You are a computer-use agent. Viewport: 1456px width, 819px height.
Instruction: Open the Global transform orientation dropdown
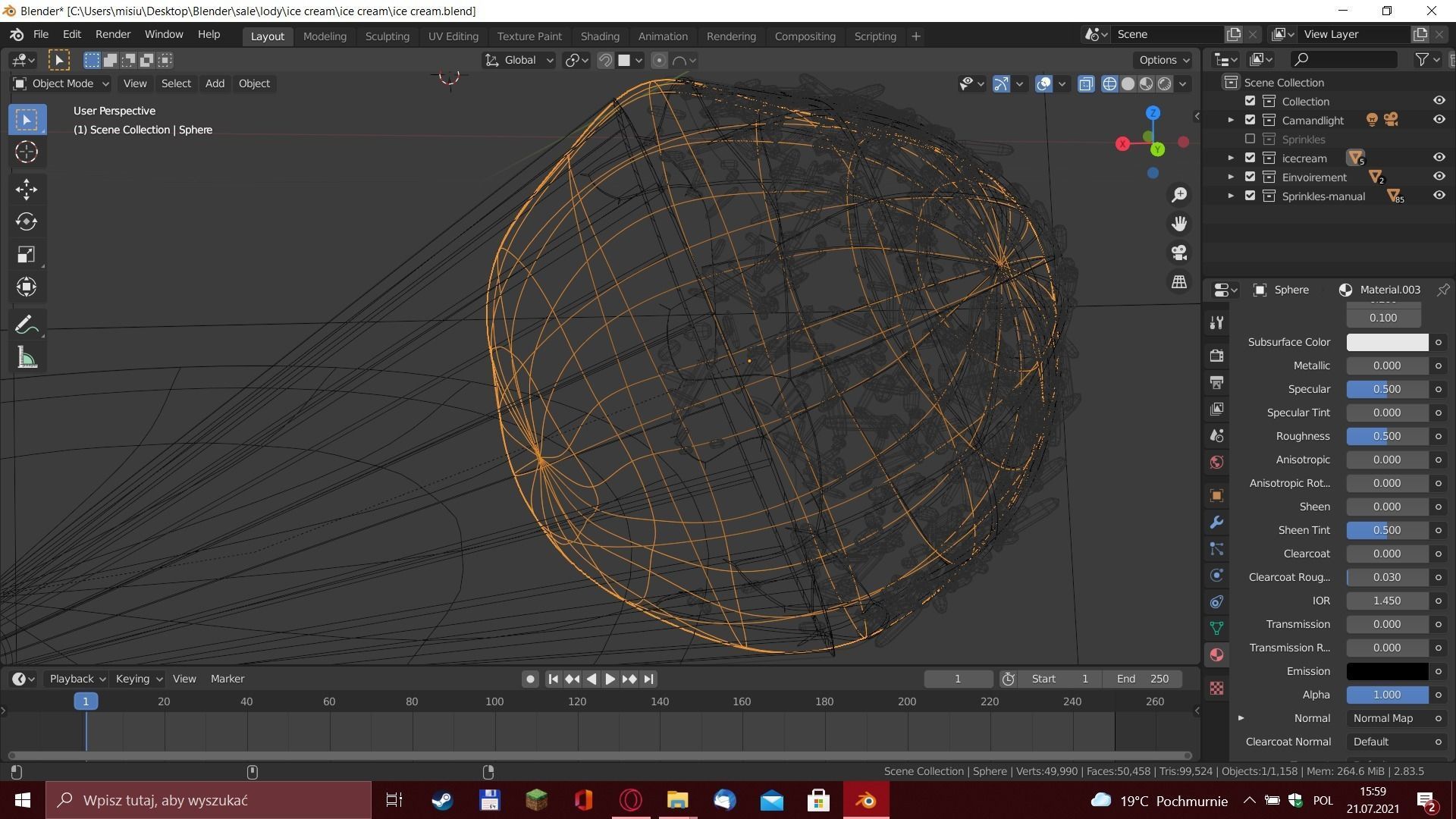pyautogui.click(x=520, y=61)
